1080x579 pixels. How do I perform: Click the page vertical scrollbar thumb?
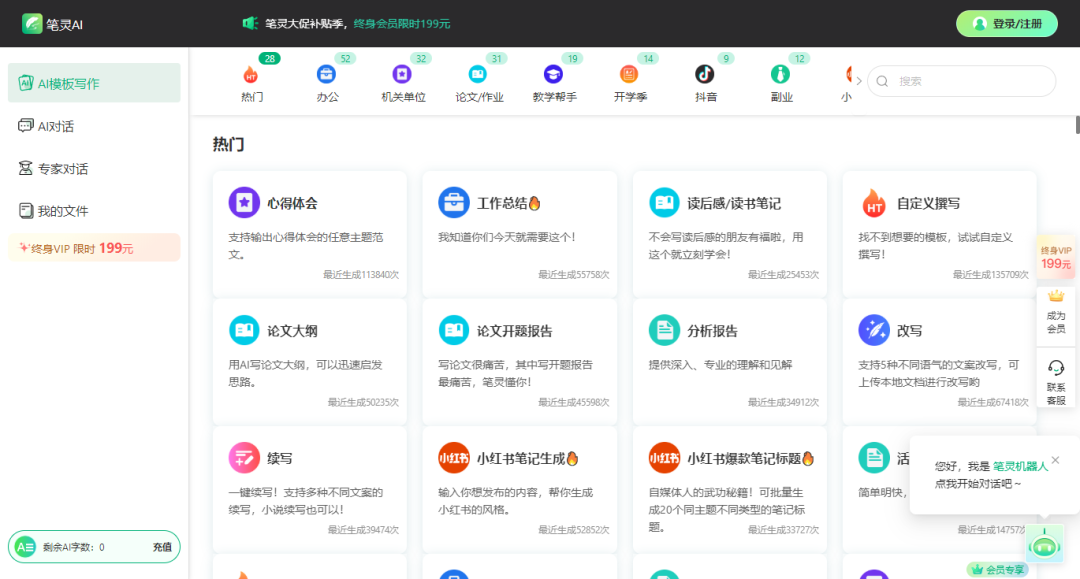point(1077,125)
